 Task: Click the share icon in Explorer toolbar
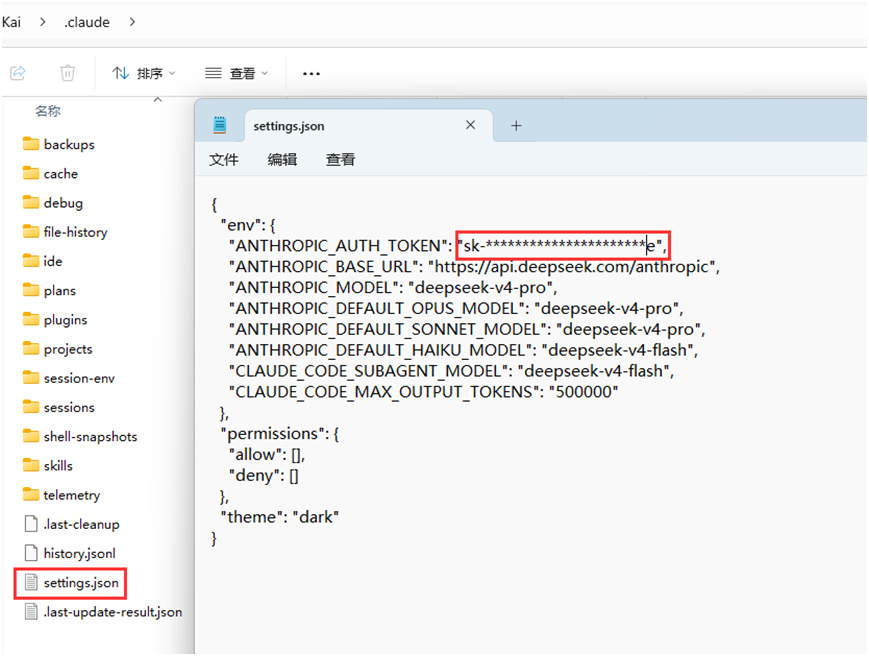(18, 73)
